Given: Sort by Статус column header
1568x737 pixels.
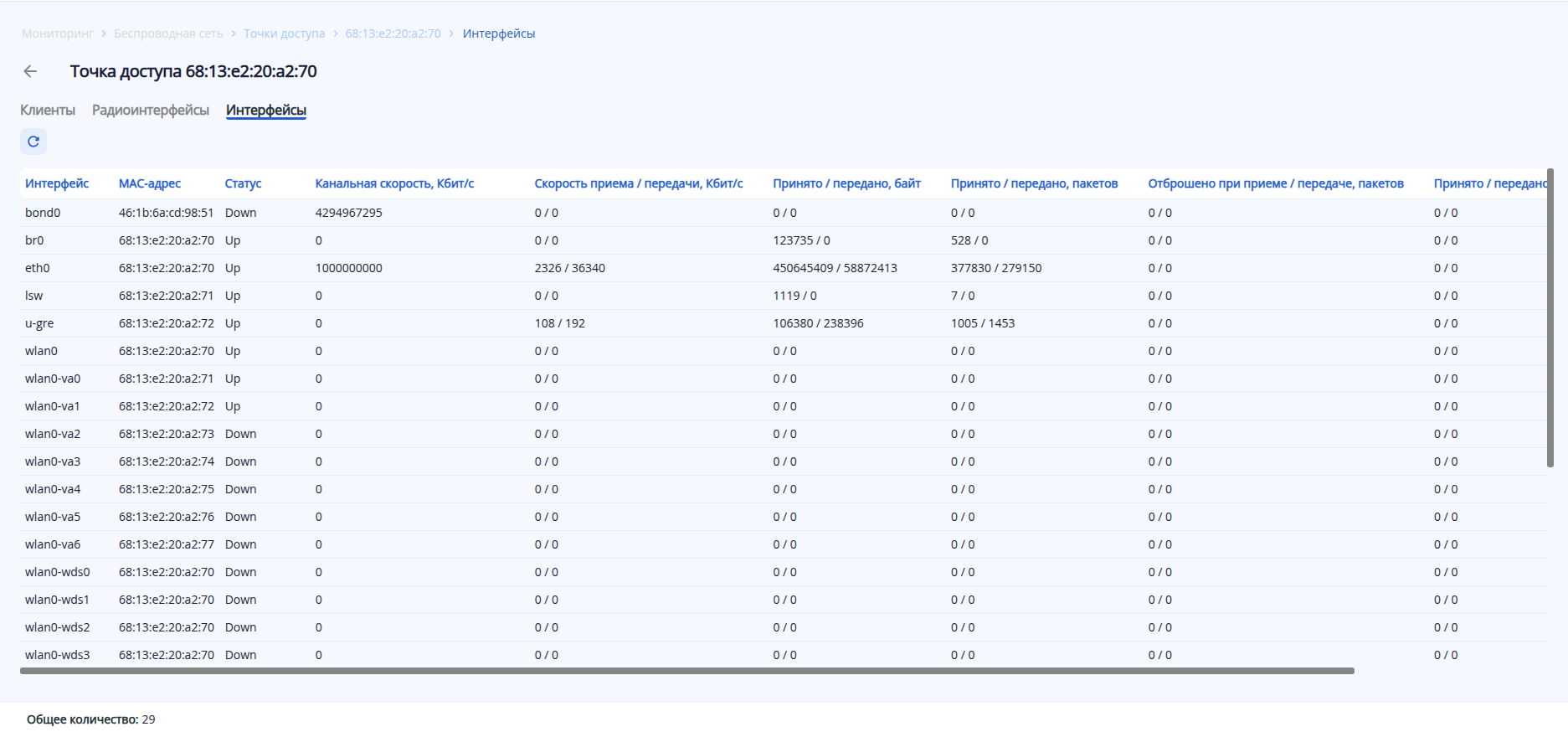Looking at the screenshot, I should coord(243,183).
